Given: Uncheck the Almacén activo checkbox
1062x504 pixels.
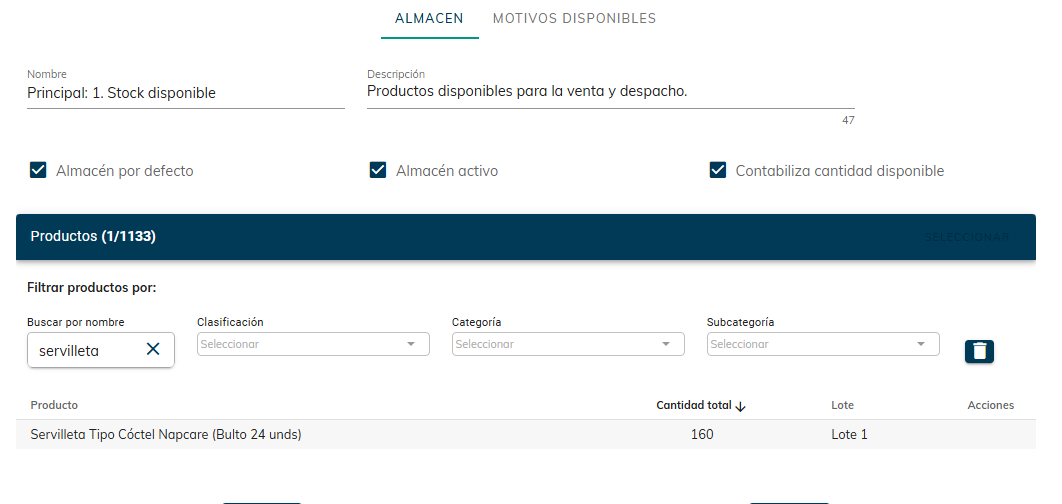Looking at the screenshot, I should click(378, 170).
